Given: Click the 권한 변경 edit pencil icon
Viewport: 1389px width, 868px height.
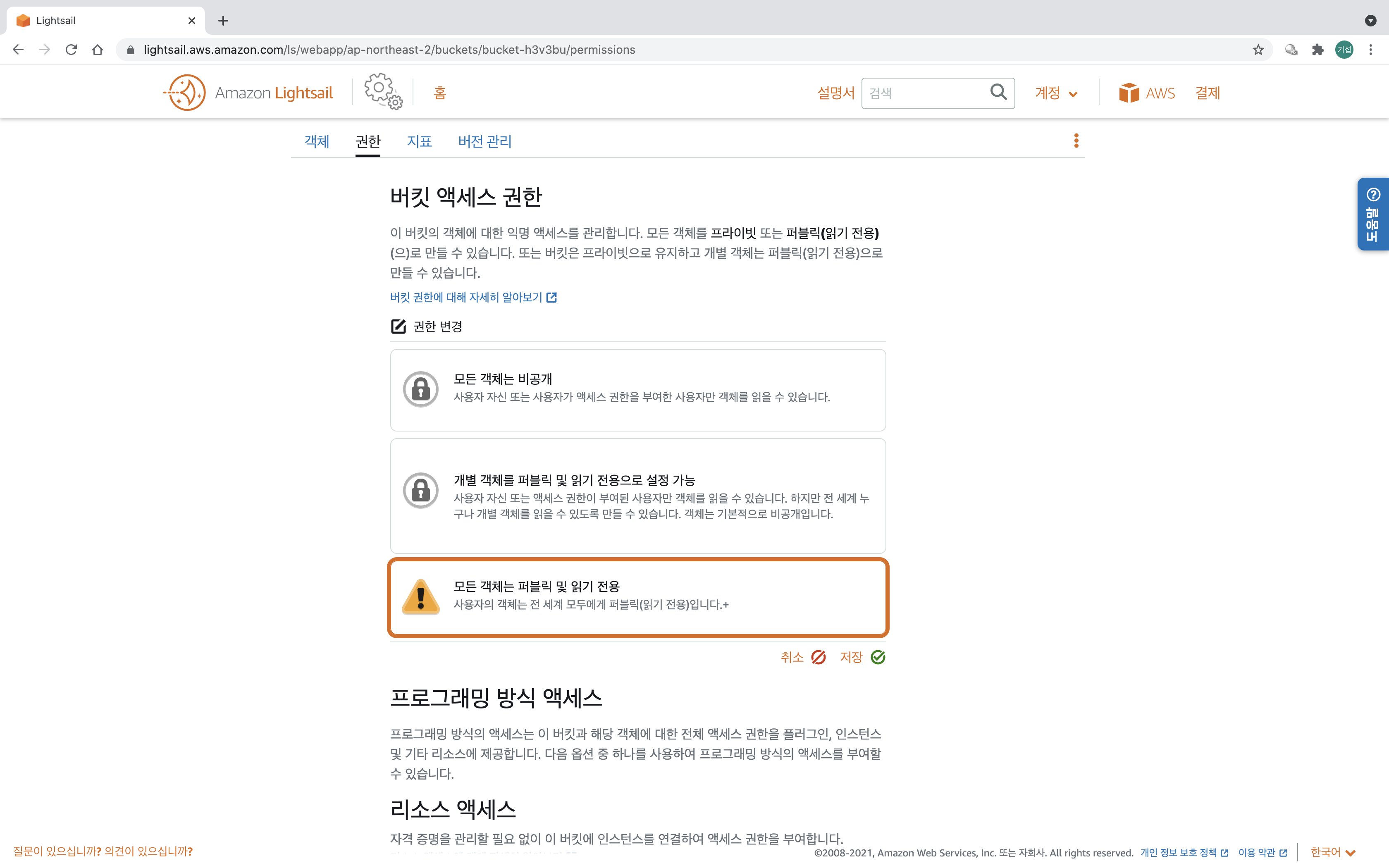Looking at the screenshot, I should 399,327.
